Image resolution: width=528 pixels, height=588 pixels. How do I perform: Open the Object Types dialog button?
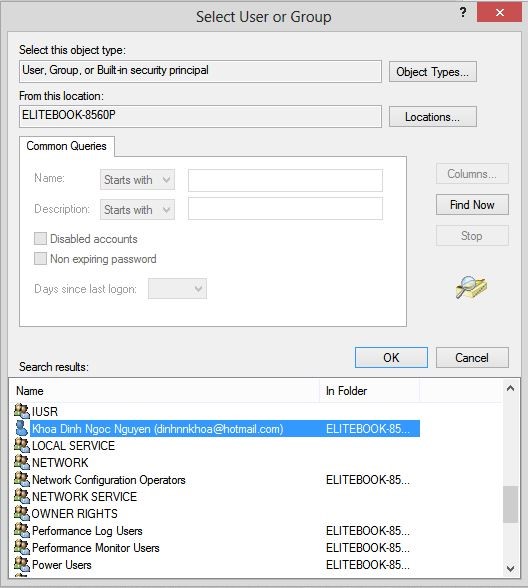[433, 72]
